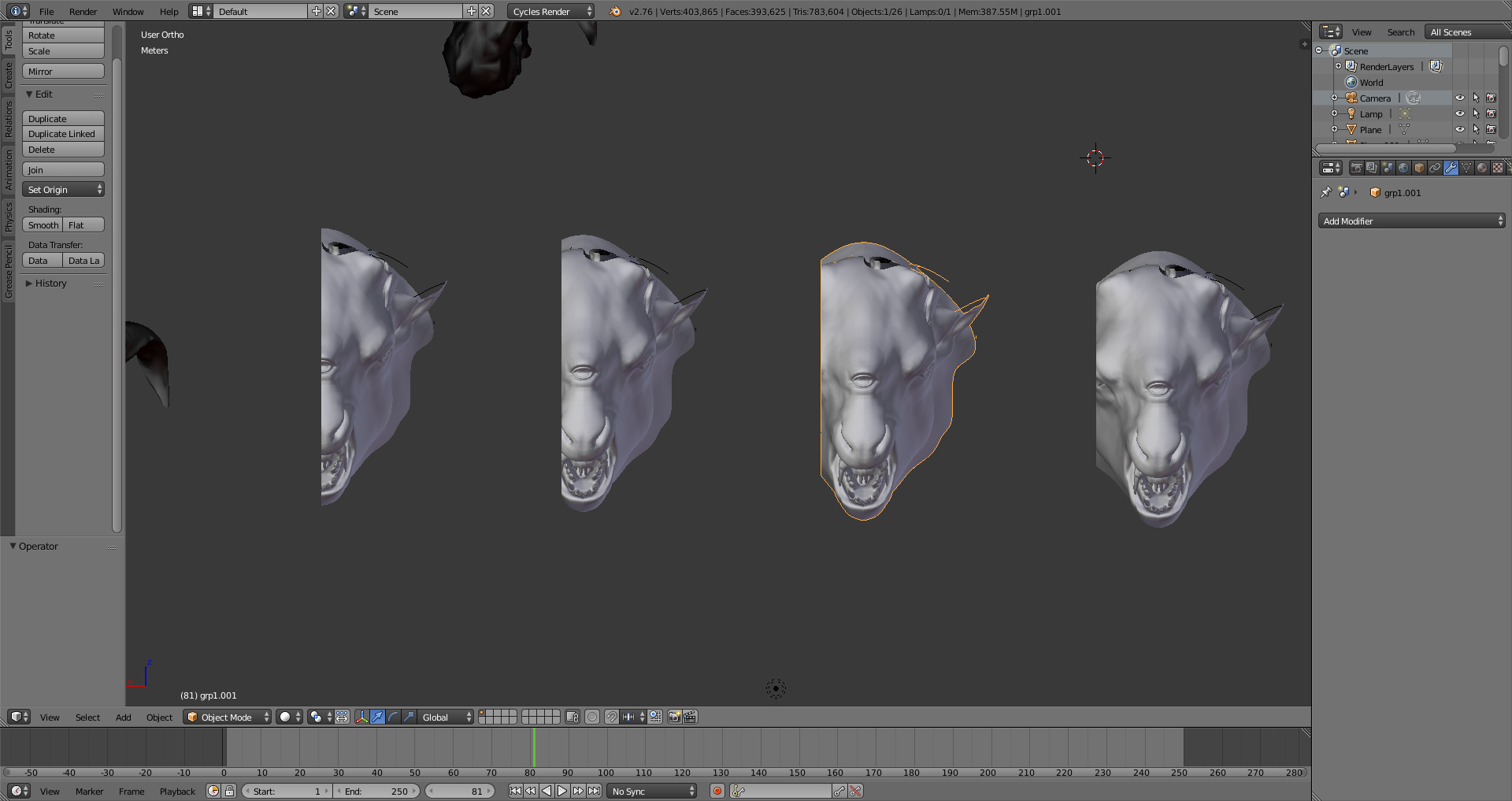This screenshot has width=1512, height=801.
Task: Open the Set Origin dropdown
Action: [x=63, y=189]
